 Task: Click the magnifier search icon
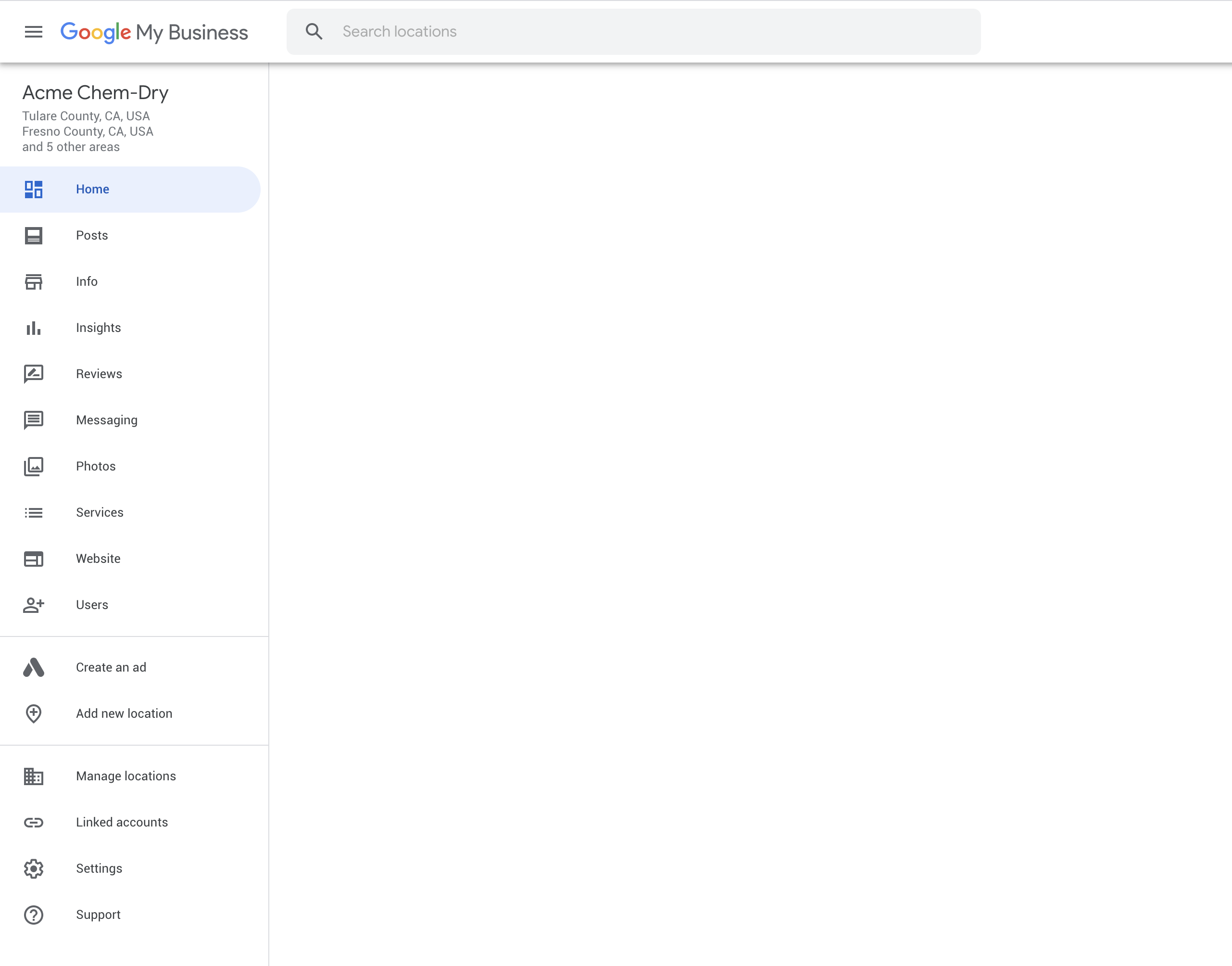(x=314, y=32)
